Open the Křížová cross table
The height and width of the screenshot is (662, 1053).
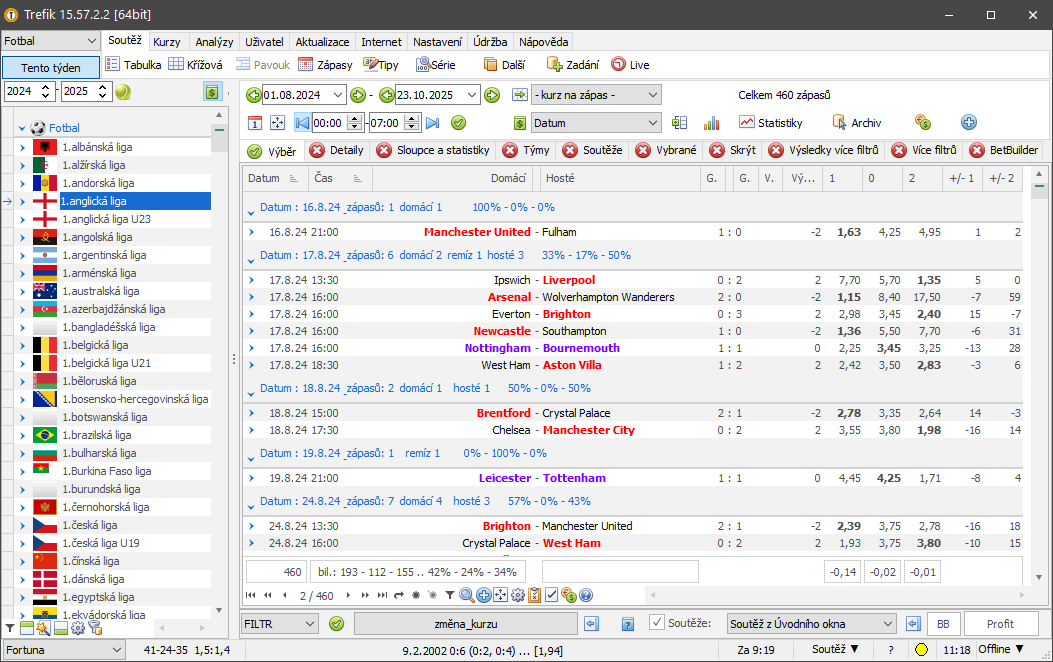click(x=195, y=65)
